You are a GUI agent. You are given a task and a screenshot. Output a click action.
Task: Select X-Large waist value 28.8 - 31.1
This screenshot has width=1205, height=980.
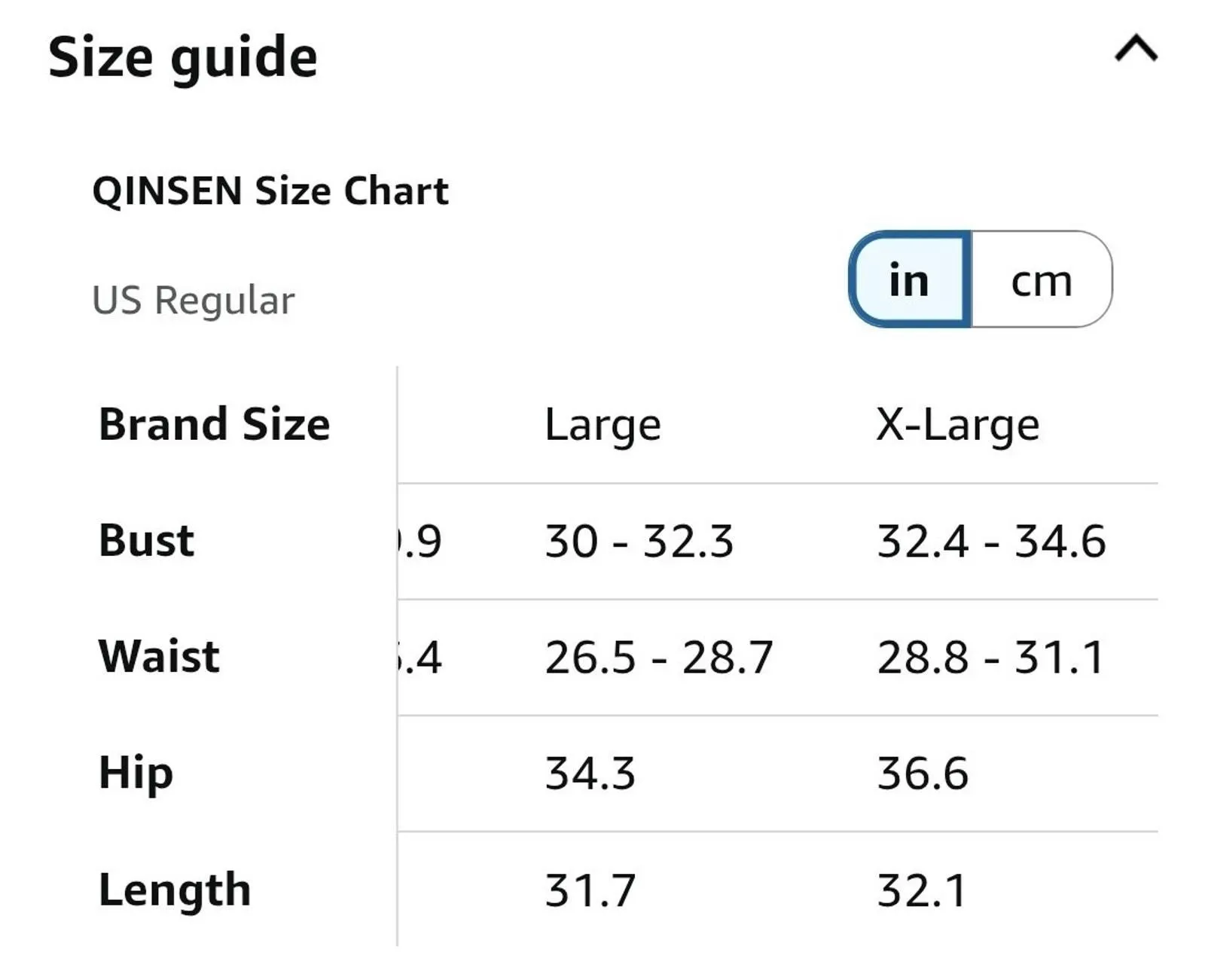pos(990,657)
